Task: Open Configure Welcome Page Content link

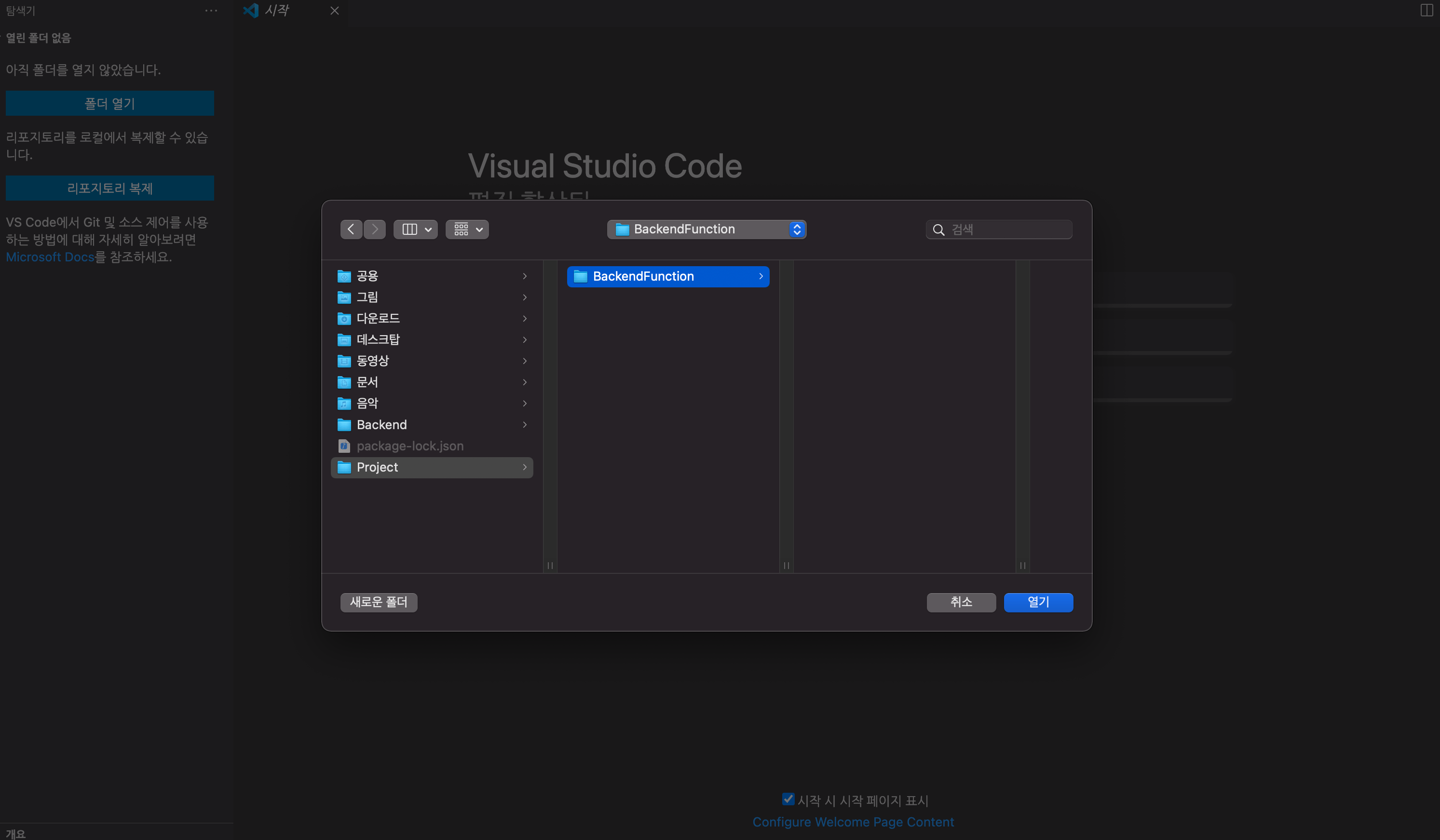Action: [853, 822]
